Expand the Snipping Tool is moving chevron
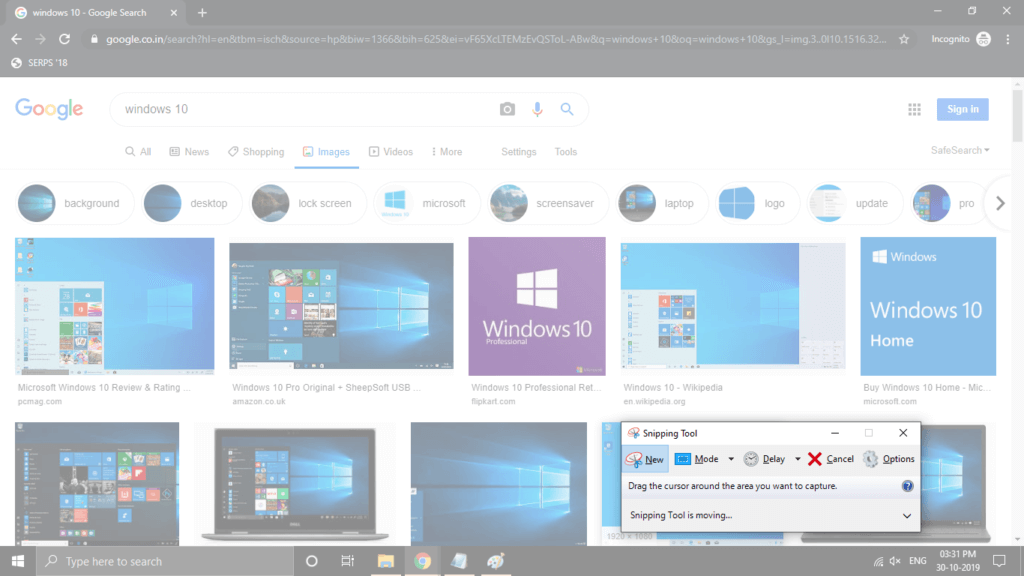 click(906, 516)
